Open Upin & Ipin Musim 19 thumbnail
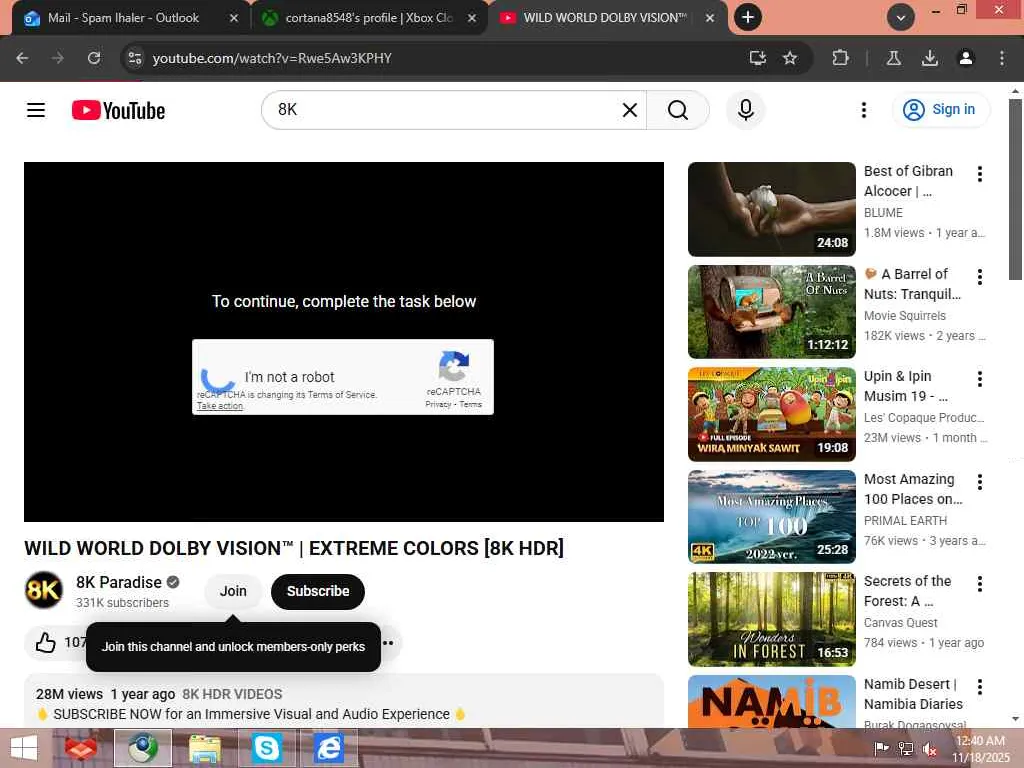This screenshot has height=768, width=1024. 771,414
